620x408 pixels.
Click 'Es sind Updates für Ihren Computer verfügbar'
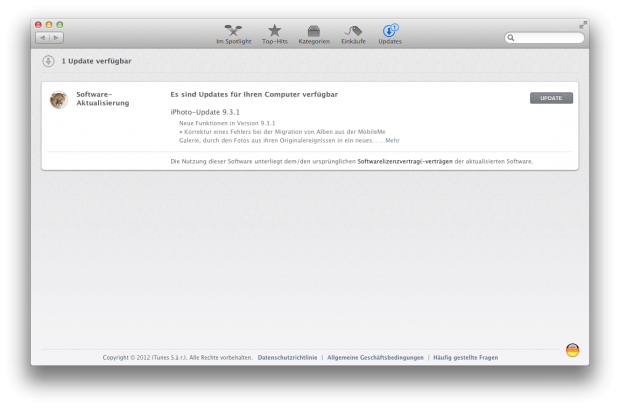point(254,94)
